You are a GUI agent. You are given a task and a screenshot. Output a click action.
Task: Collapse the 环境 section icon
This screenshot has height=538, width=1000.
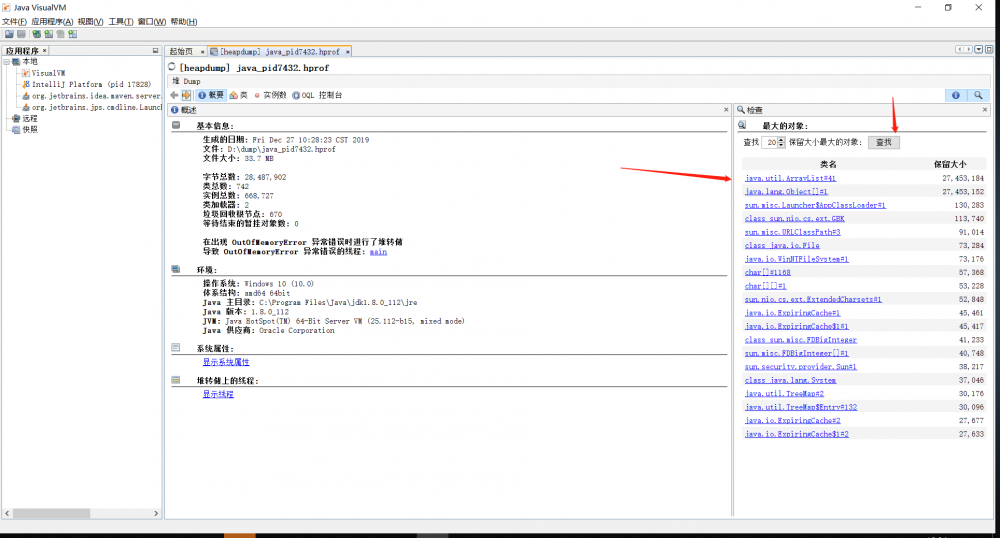176,270
